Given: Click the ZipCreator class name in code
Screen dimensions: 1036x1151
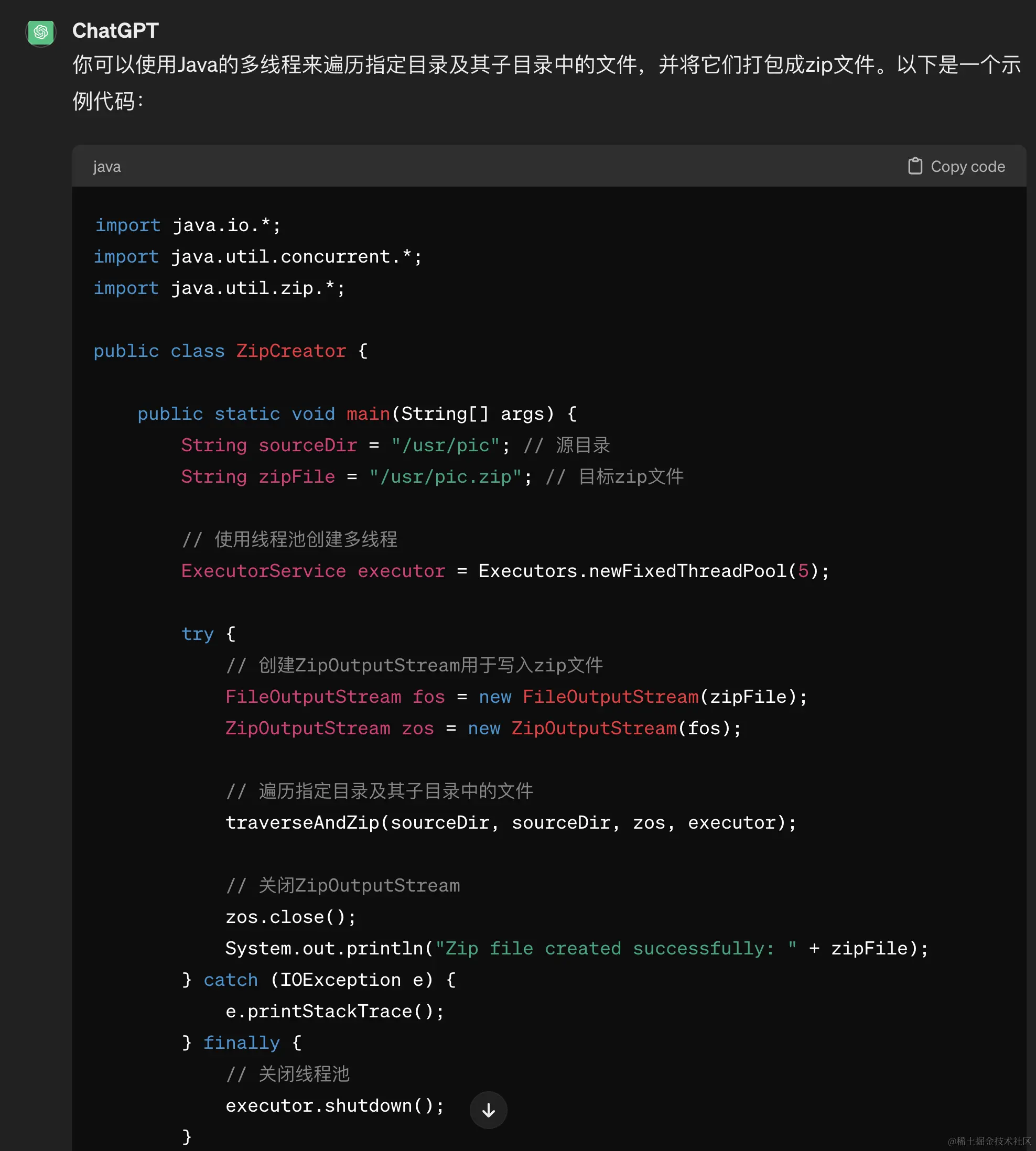Looking at the screenshot, I should coord(291,351).
